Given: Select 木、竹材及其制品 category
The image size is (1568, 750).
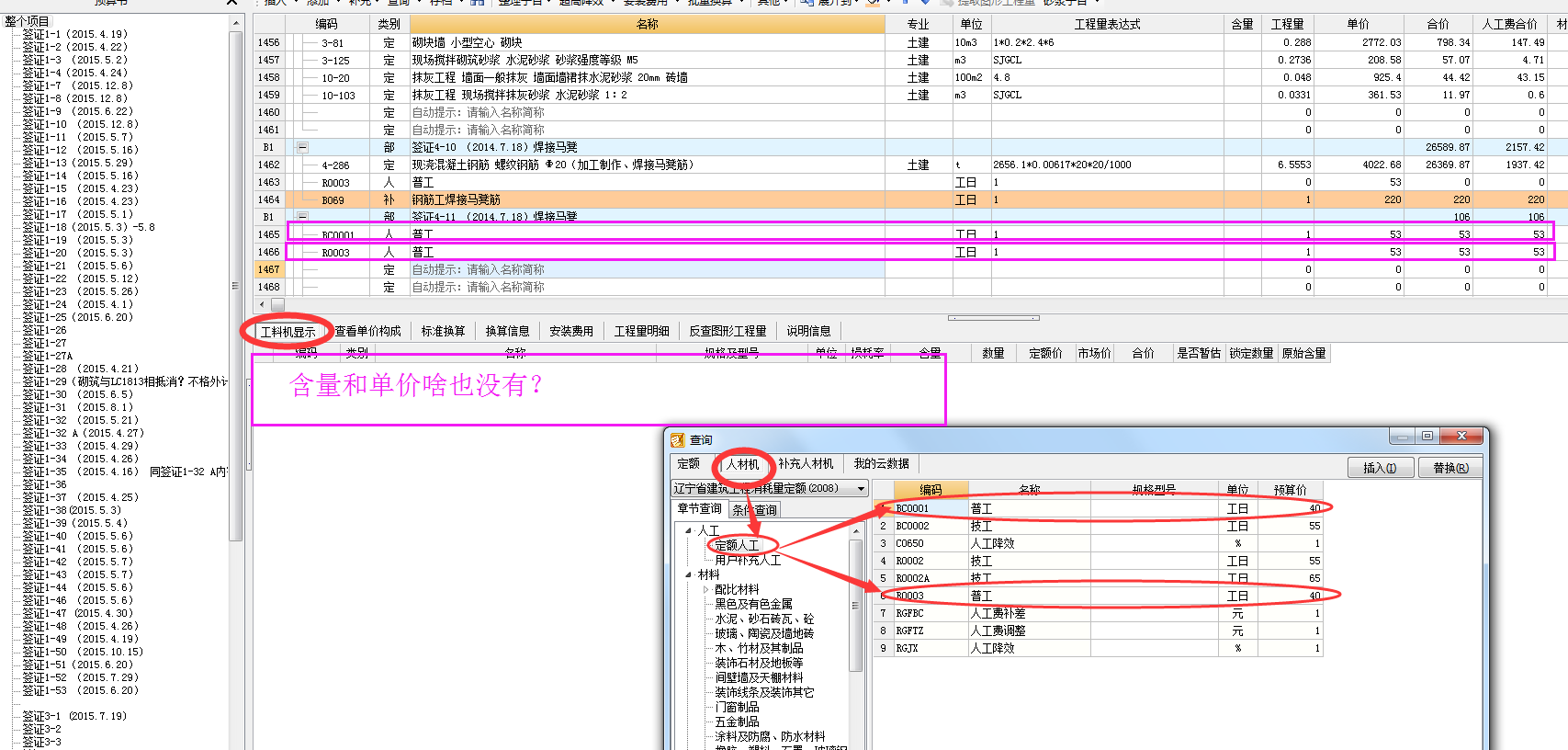Looking at the screenshot, I should [x=759, y=648].
